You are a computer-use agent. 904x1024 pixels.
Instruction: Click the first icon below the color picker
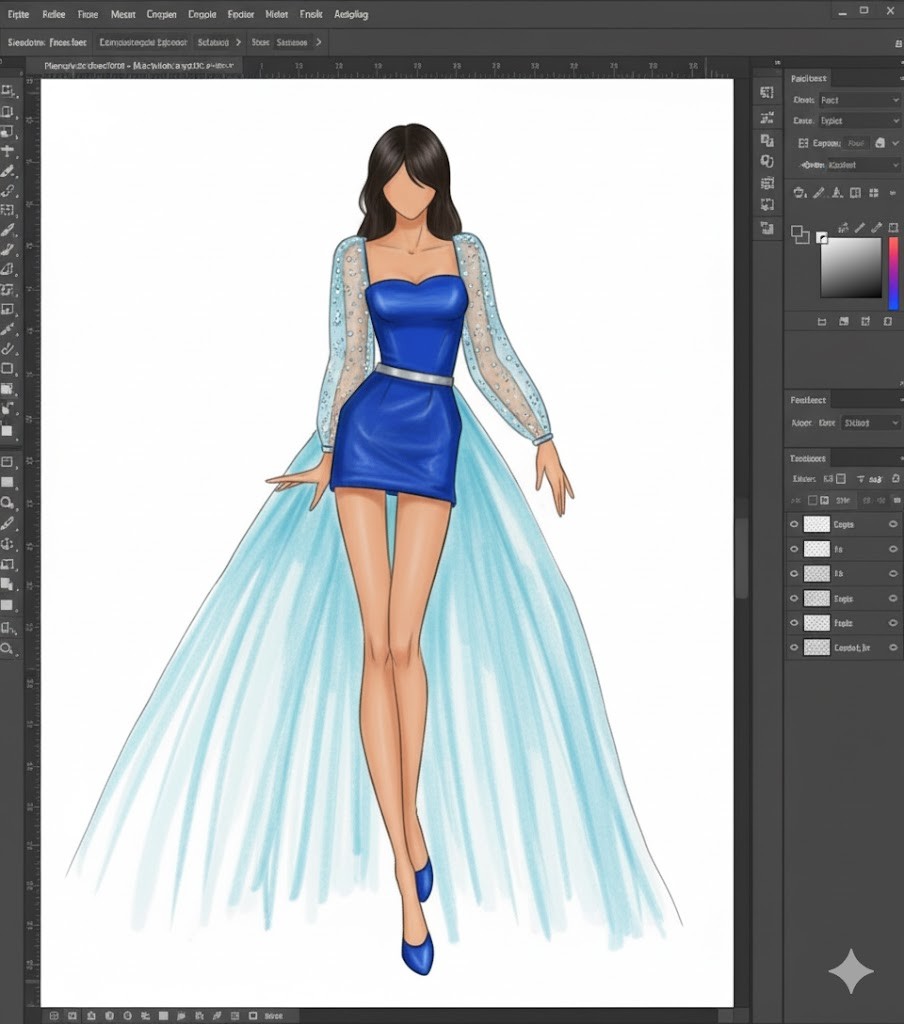coord(822,322)
